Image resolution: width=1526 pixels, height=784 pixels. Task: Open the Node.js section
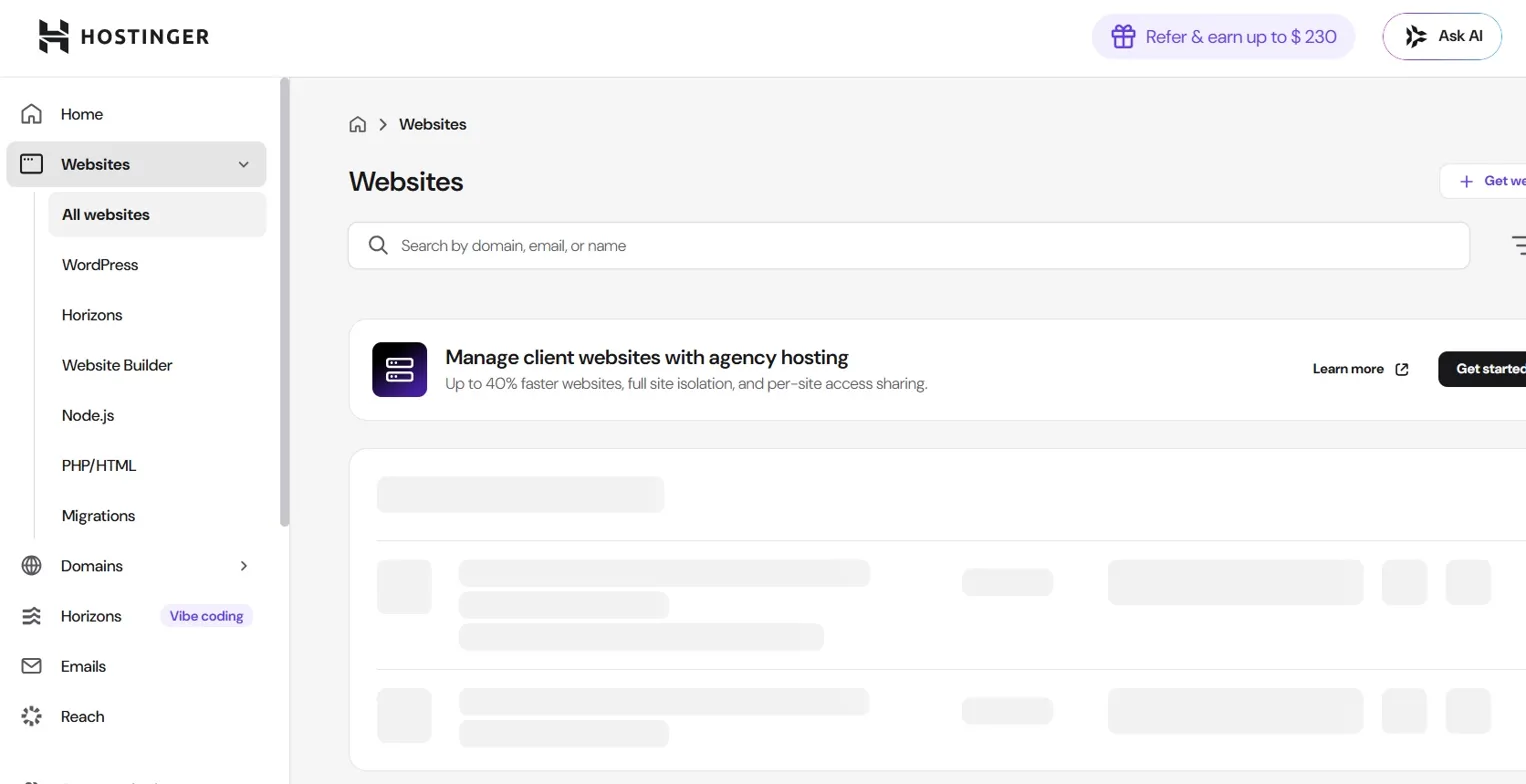(x=87, y=414)
